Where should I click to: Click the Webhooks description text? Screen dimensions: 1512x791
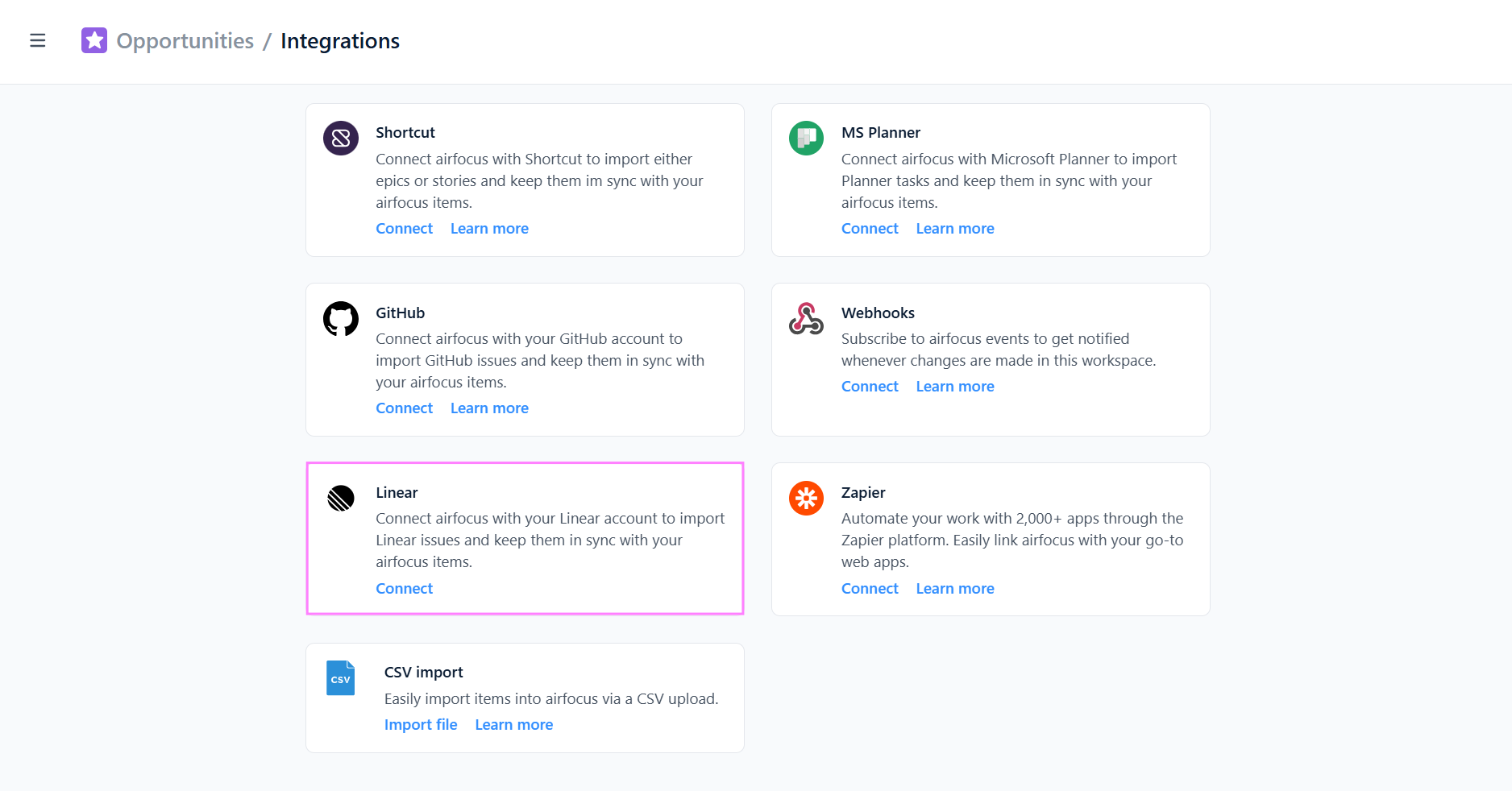999,350
